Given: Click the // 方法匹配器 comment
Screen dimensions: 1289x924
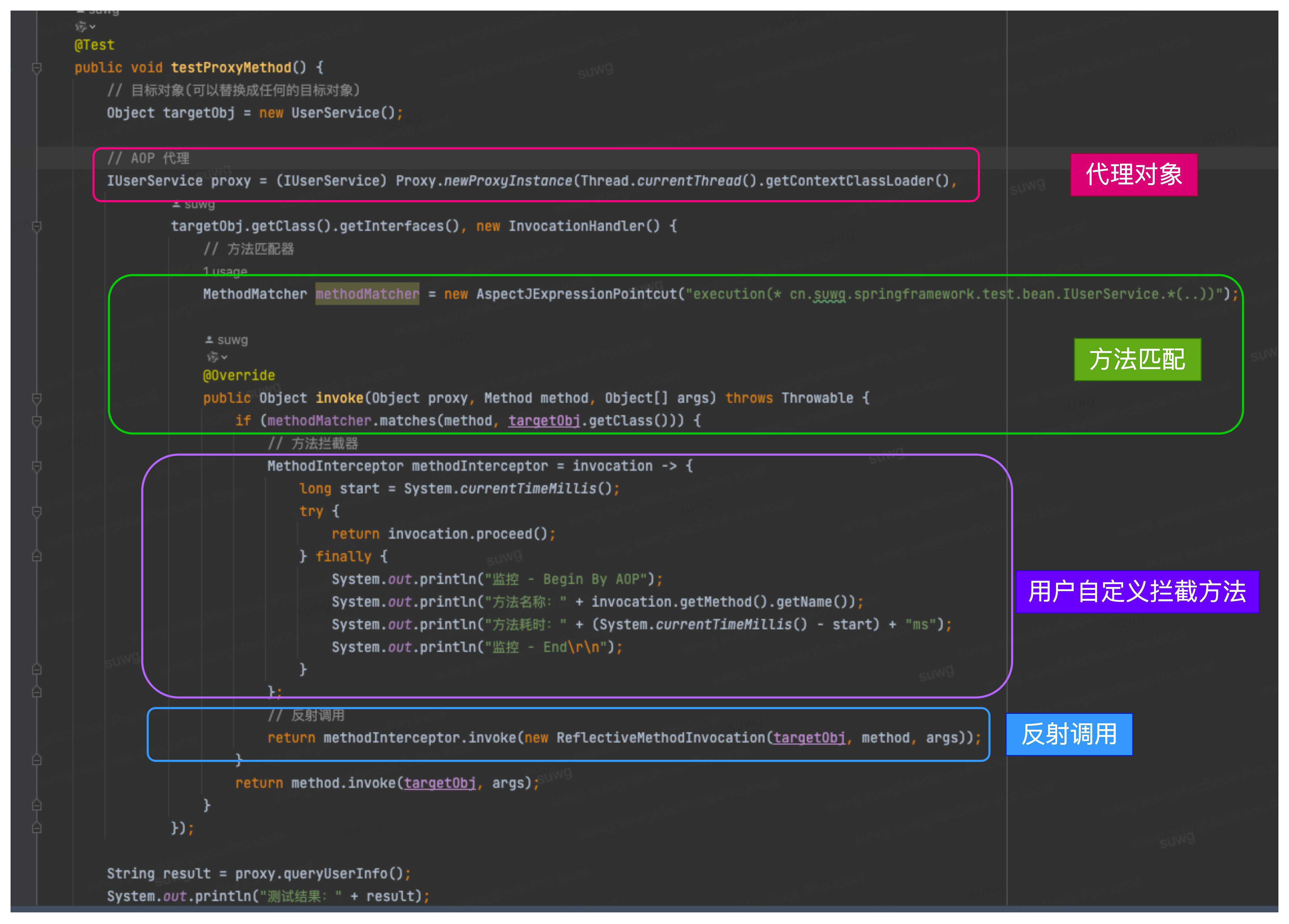Looking at the screenshot, I should [x=249, y=249].
